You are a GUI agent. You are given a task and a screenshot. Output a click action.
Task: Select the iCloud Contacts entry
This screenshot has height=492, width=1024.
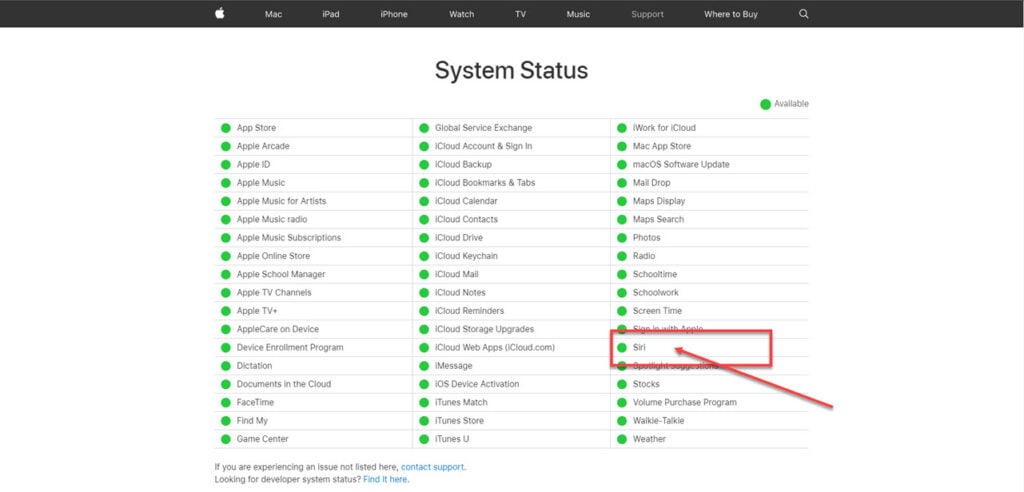click(x=466, y=220)
